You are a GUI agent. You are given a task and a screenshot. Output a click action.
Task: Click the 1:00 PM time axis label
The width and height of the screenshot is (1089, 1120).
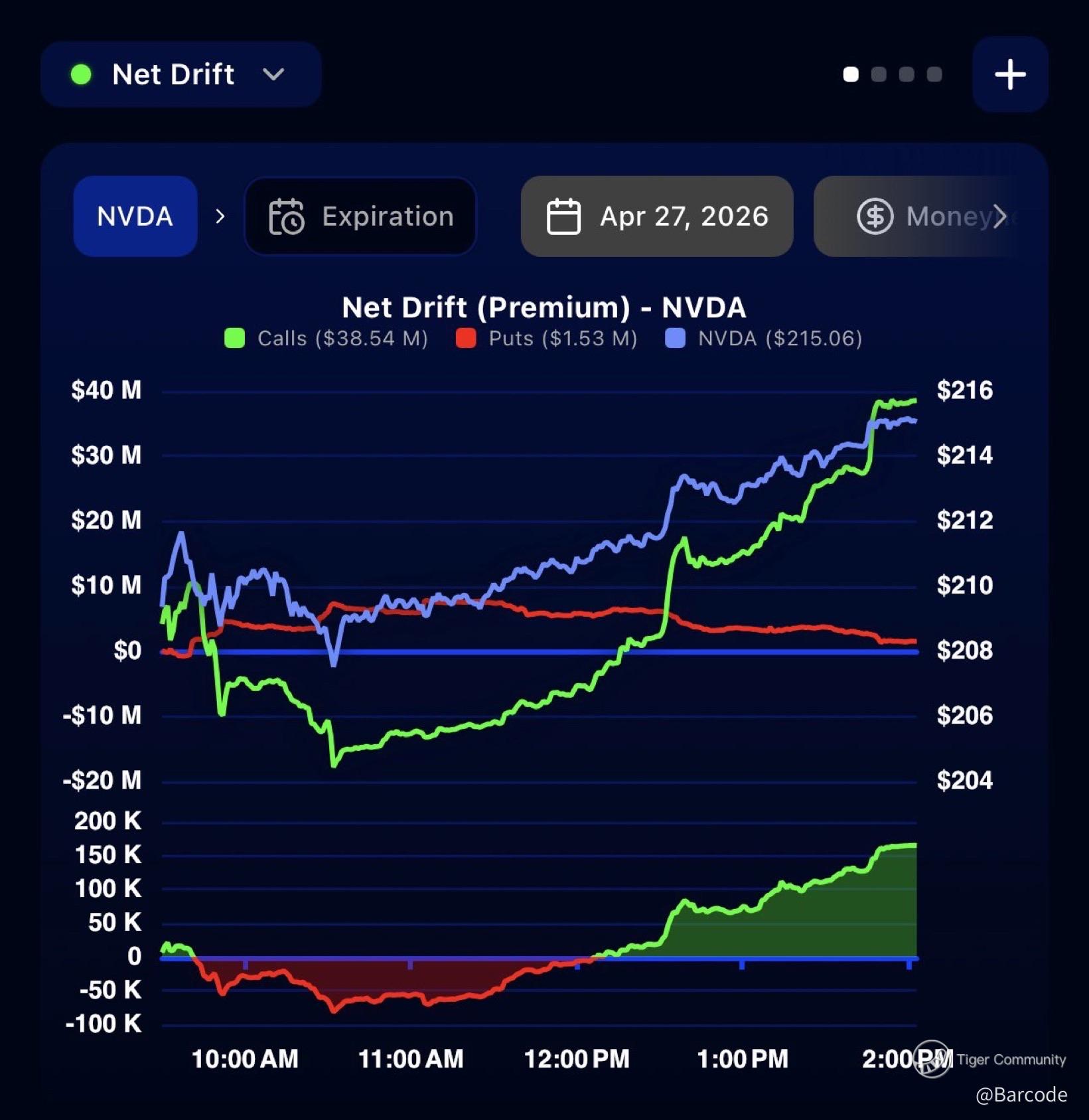[743, 1060]
